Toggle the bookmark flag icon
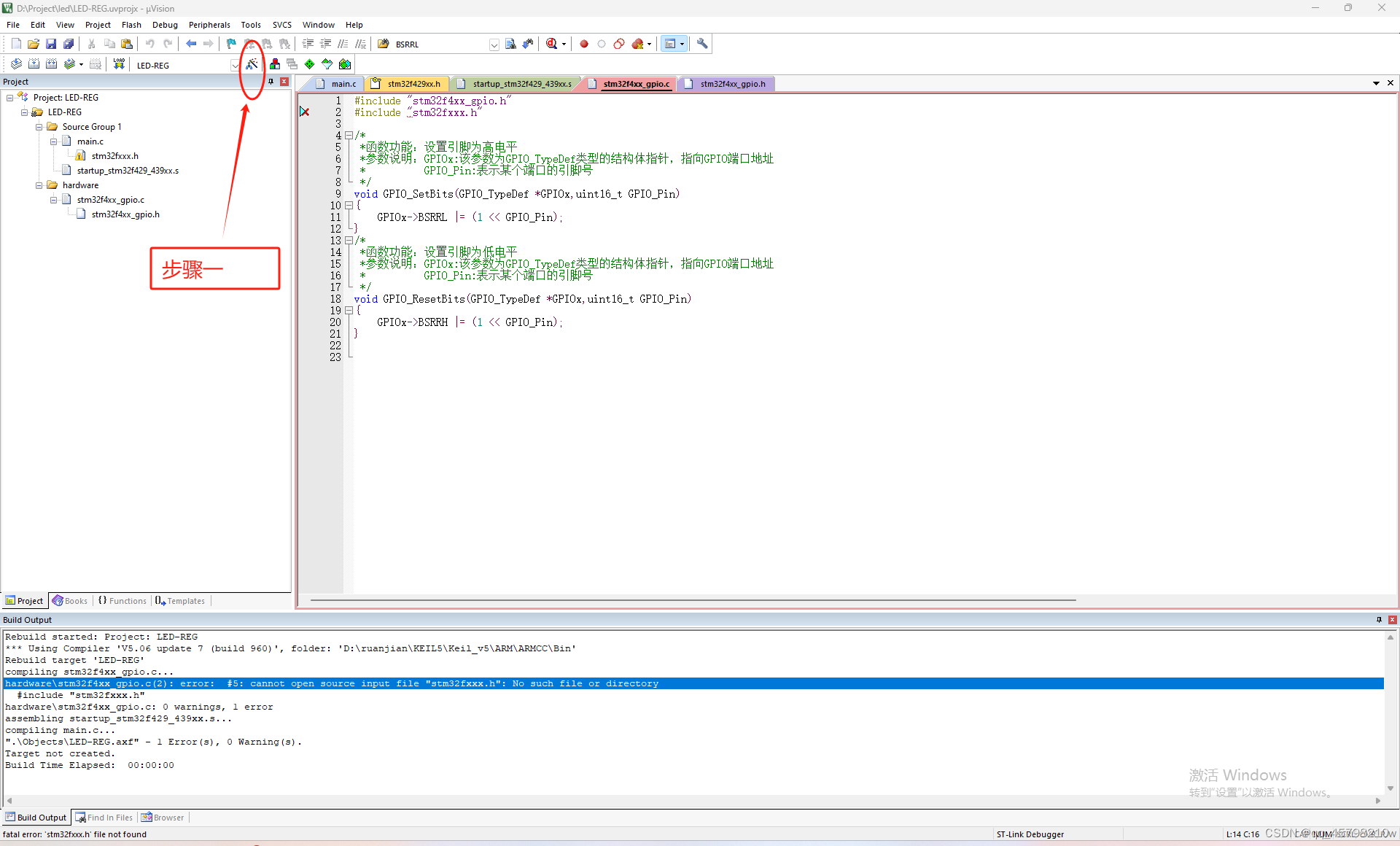 pyautogui.click(x=231, y=44)
